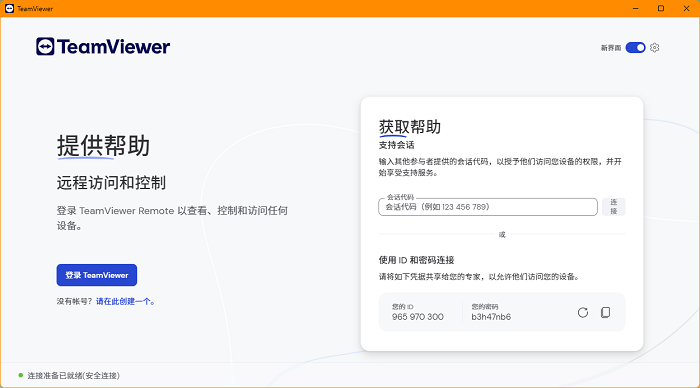Select the ID value 965 970 300
The height and width of the screenshot is (388, 700).
point(418,317)
